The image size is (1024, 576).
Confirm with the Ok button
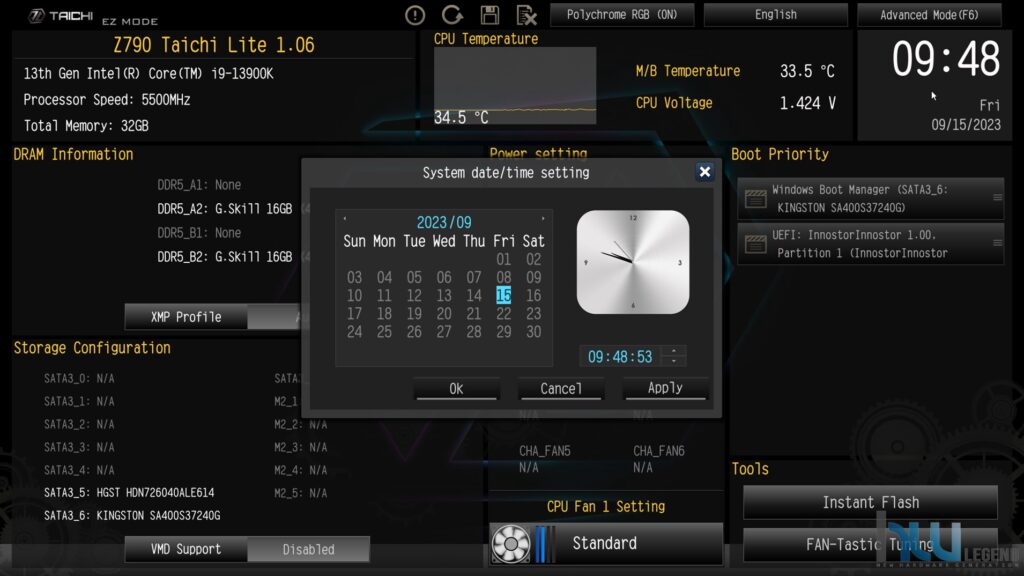click(x=456, y=389)
